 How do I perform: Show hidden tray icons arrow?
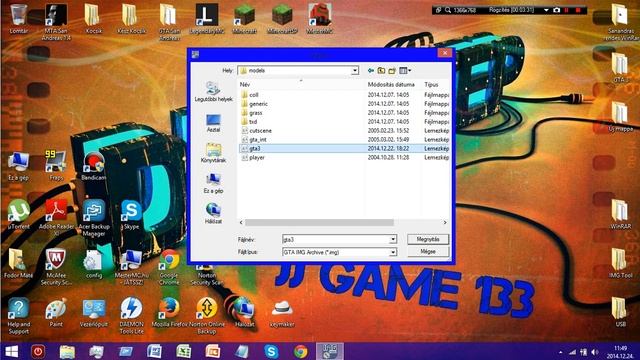coord(560,352)
